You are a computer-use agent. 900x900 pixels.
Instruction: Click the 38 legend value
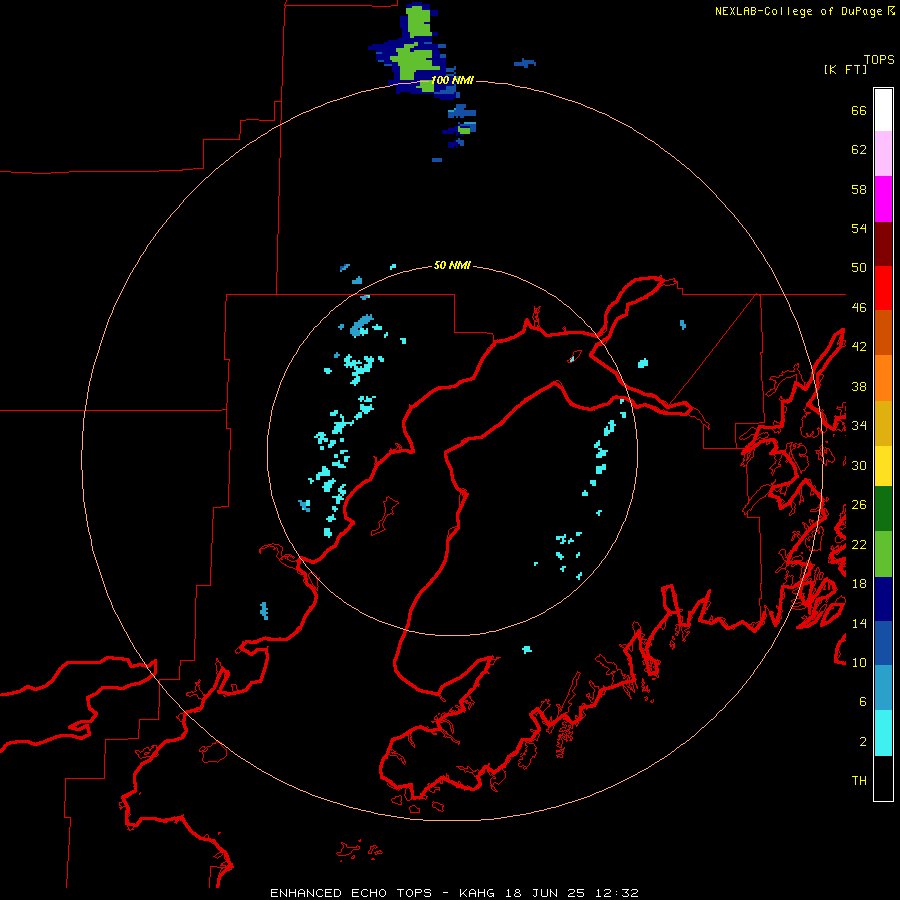click(x=859, y=386)
